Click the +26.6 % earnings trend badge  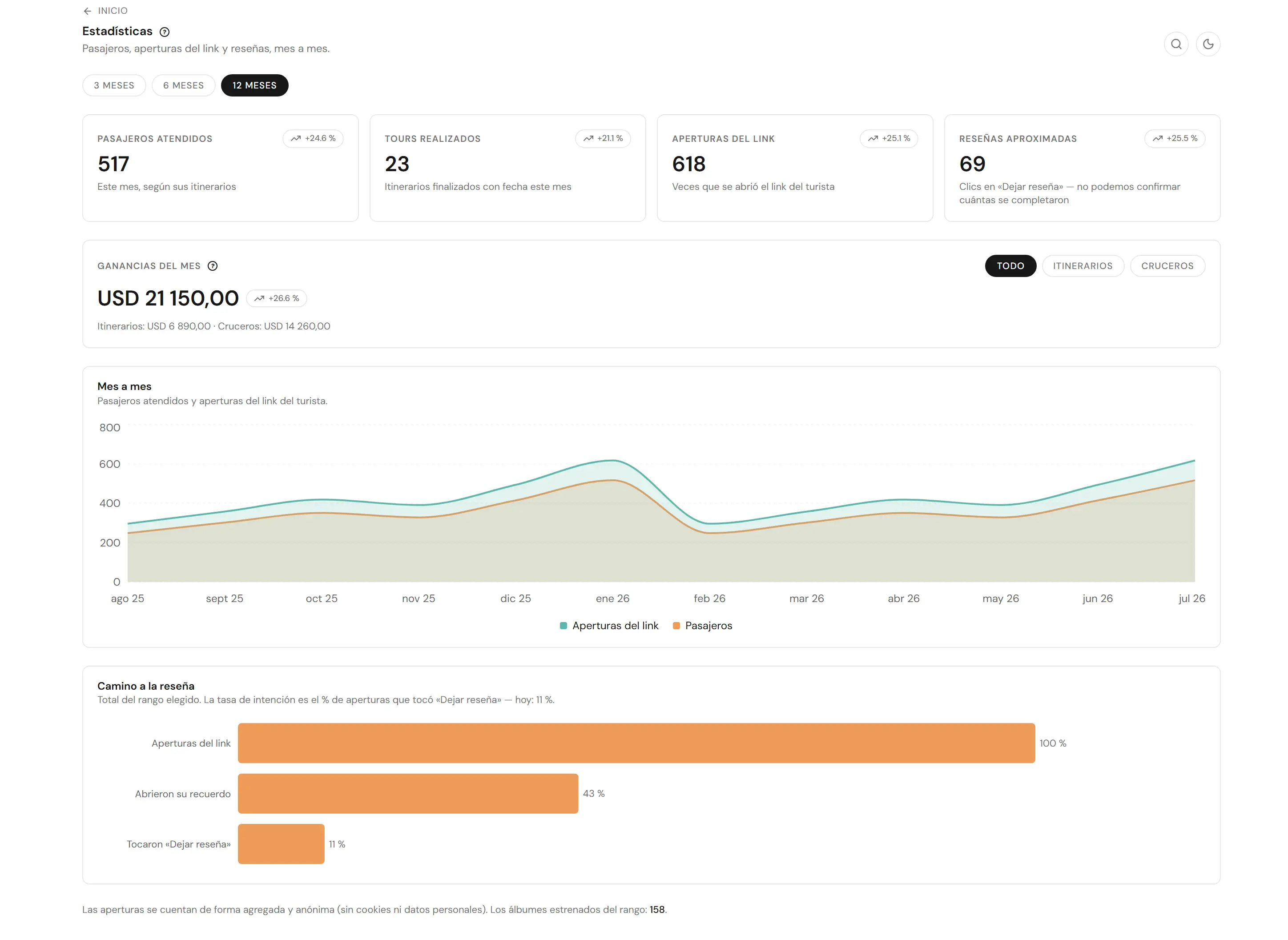coord(277,298)
